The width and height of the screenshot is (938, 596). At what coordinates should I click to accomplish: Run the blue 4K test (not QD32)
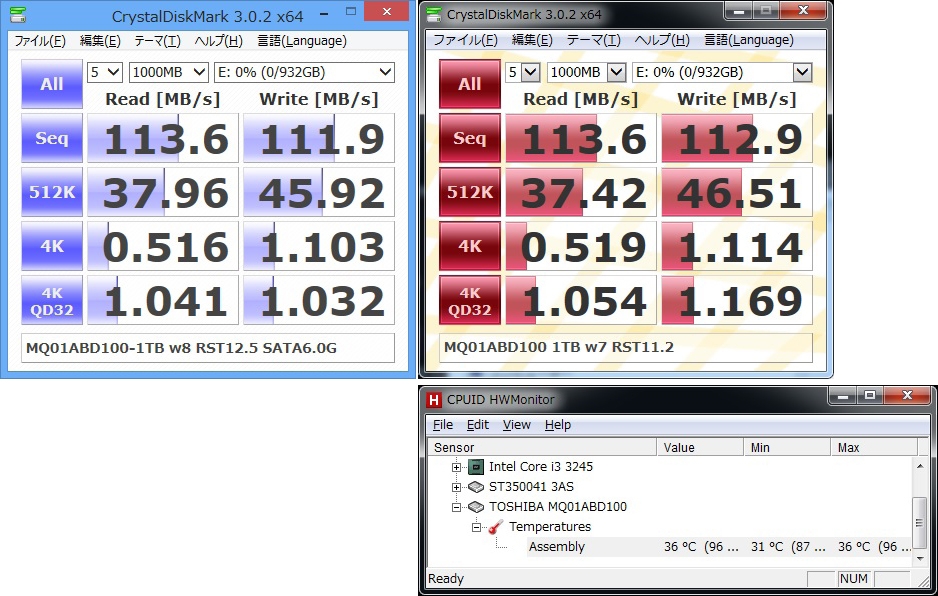[52, 246]
